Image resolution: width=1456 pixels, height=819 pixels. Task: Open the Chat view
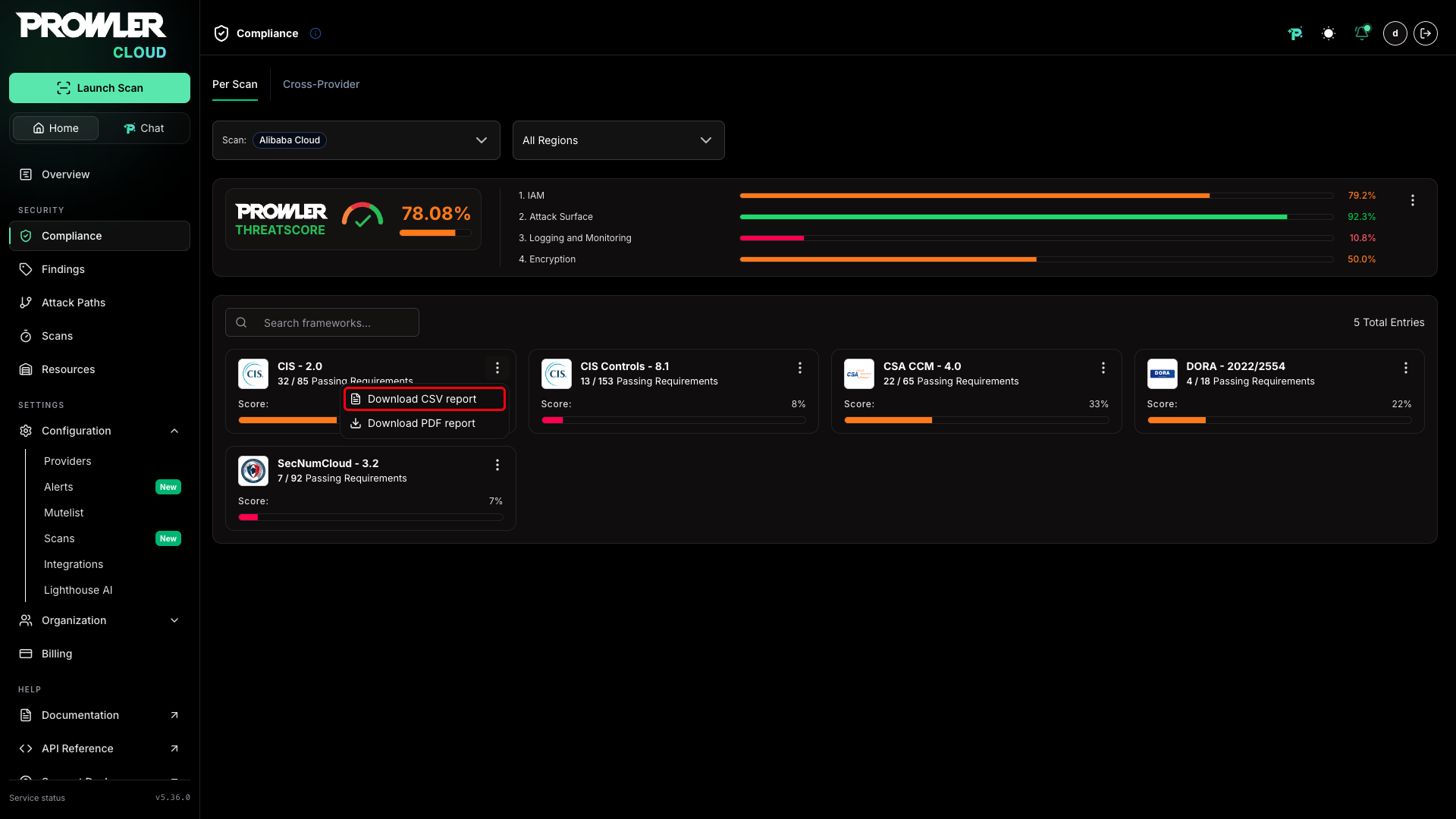pos(143,128)
